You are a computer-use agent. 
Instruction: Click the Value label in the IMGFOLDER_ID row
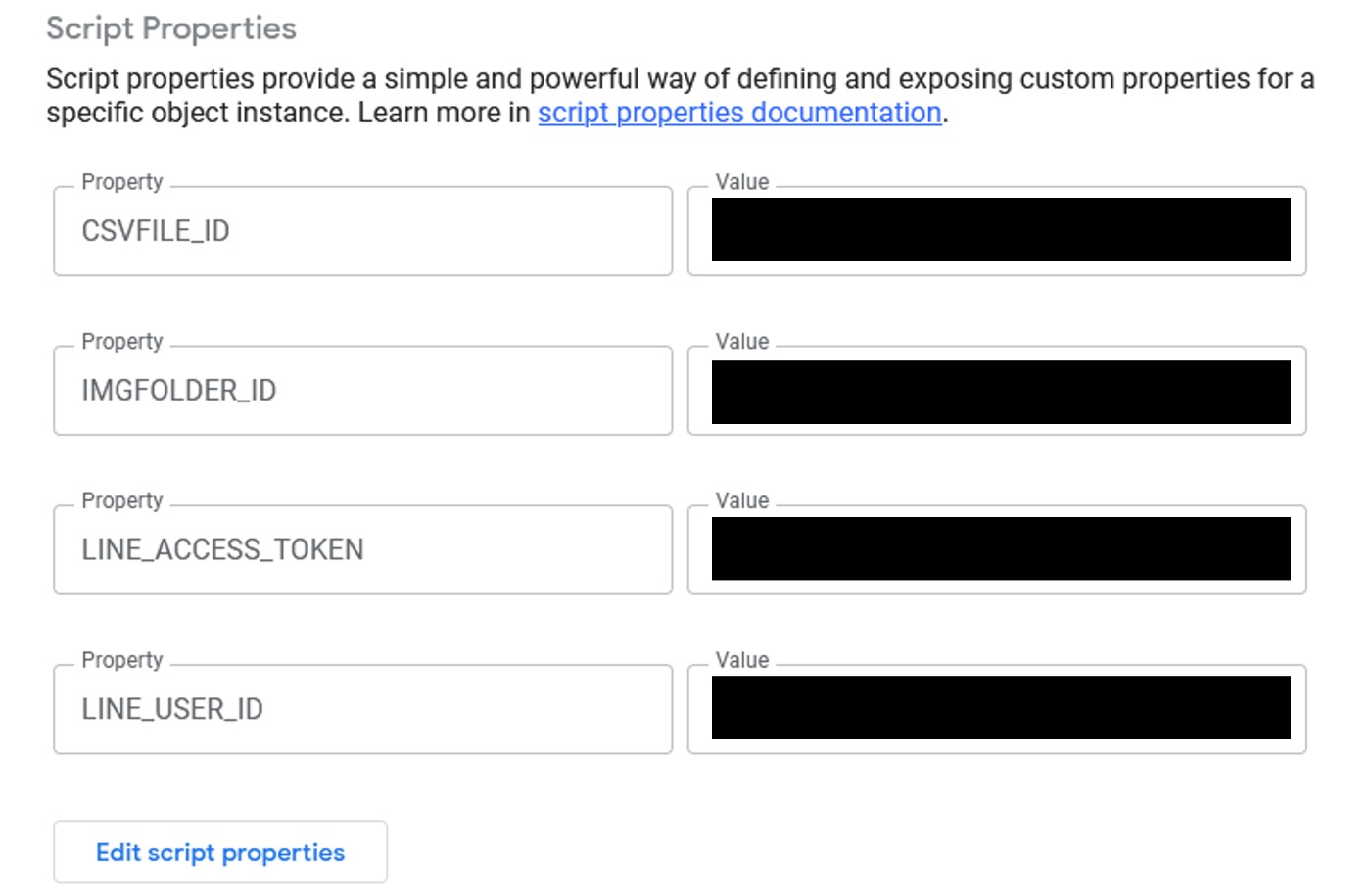click(742, 342)
